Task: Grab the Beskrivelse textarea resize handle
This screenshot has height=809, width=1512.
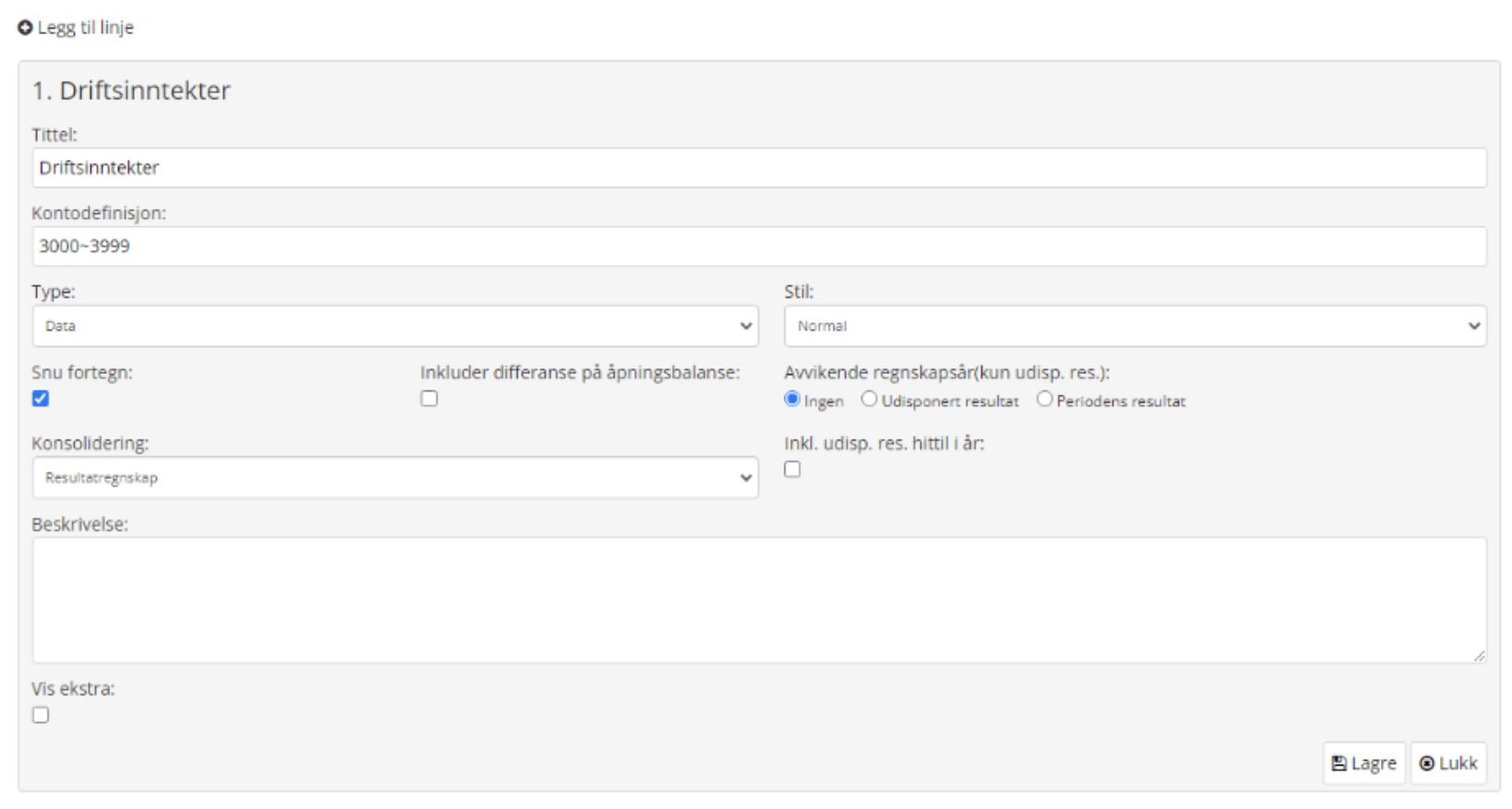Action: coord(1479,656)
